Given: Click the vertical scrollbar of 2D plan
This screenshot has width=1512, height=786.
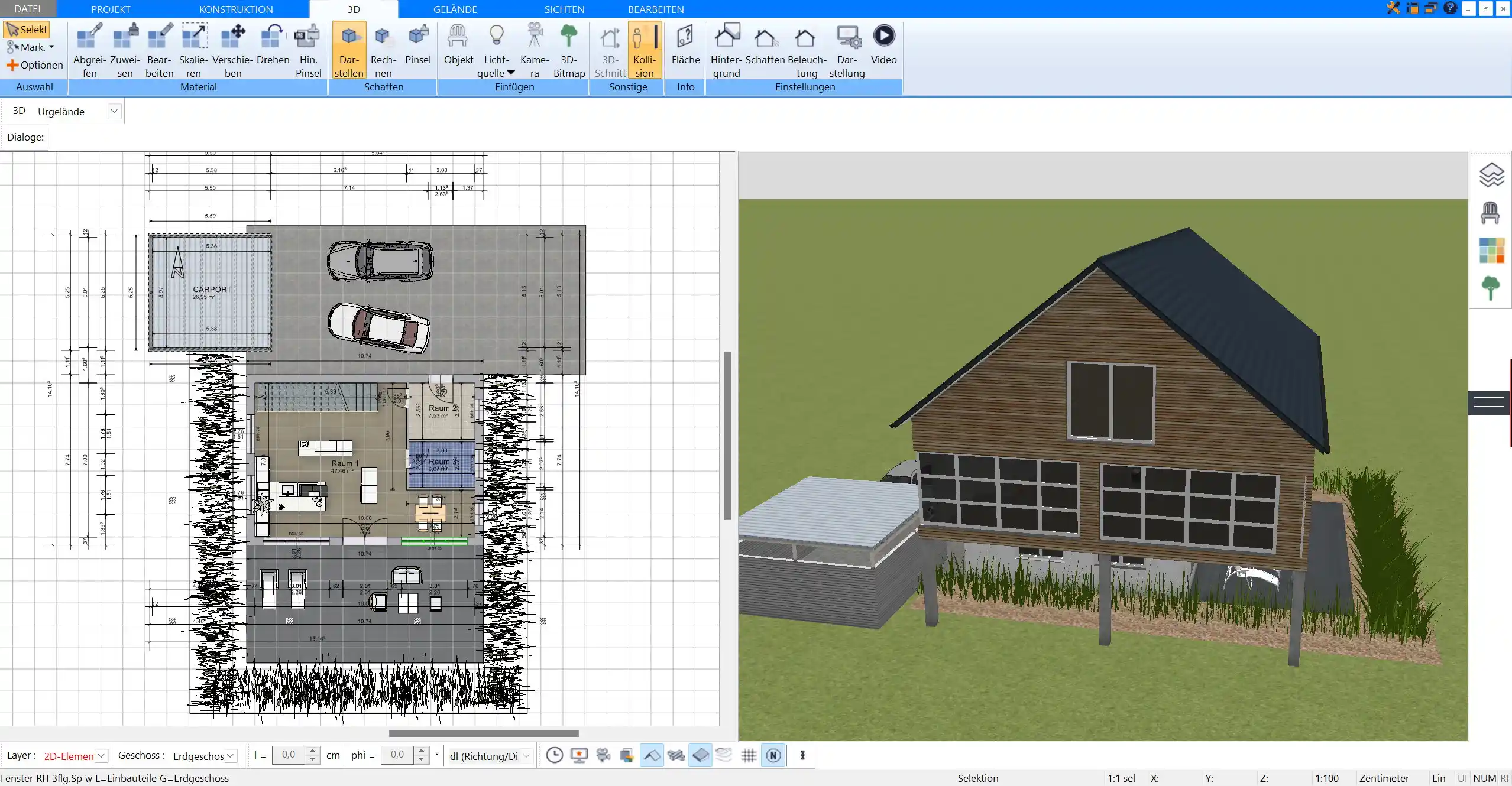Looking at the screenshot, I should click(727, 436).
